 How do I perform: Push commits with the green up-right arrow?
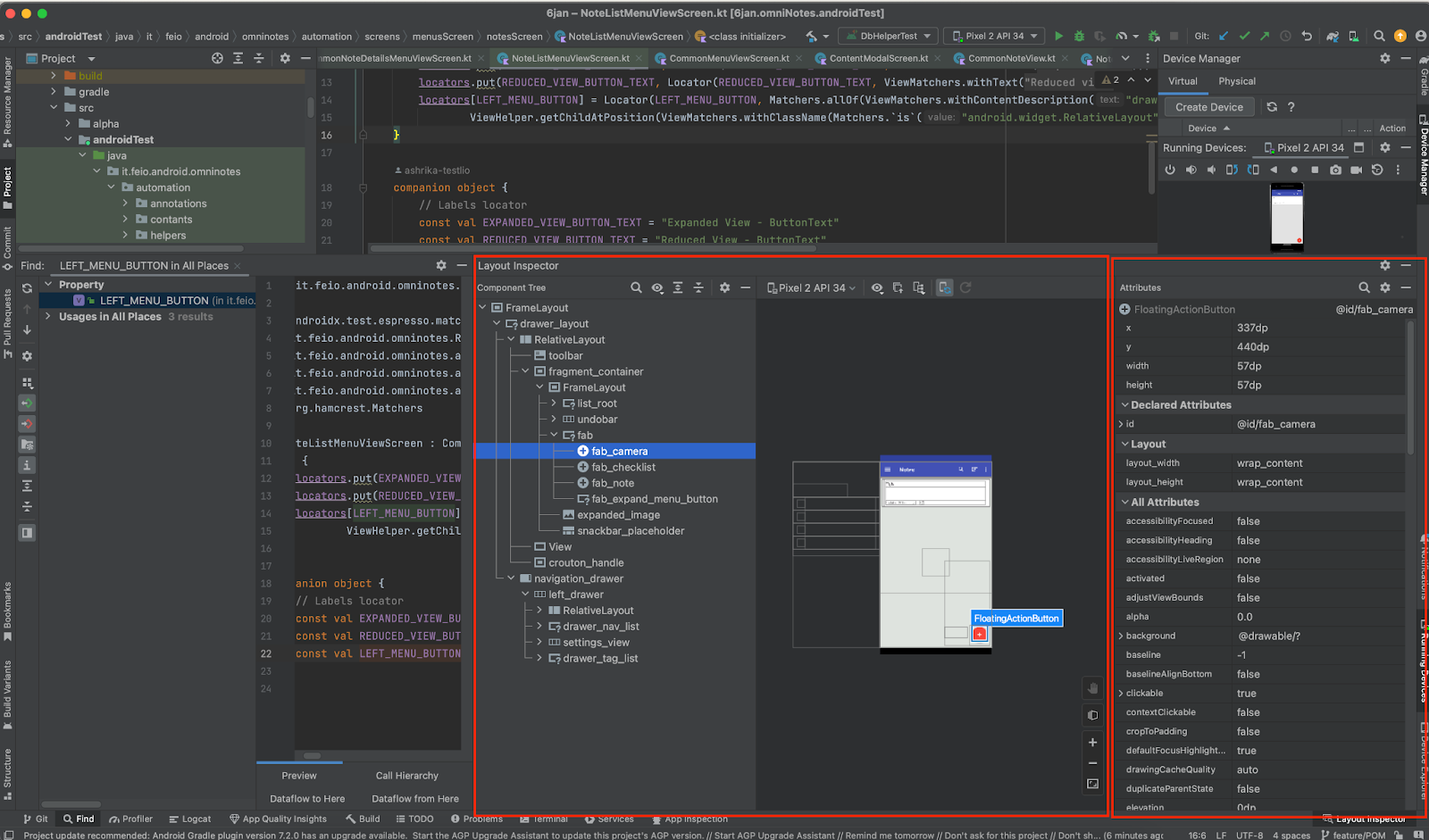1265,37
